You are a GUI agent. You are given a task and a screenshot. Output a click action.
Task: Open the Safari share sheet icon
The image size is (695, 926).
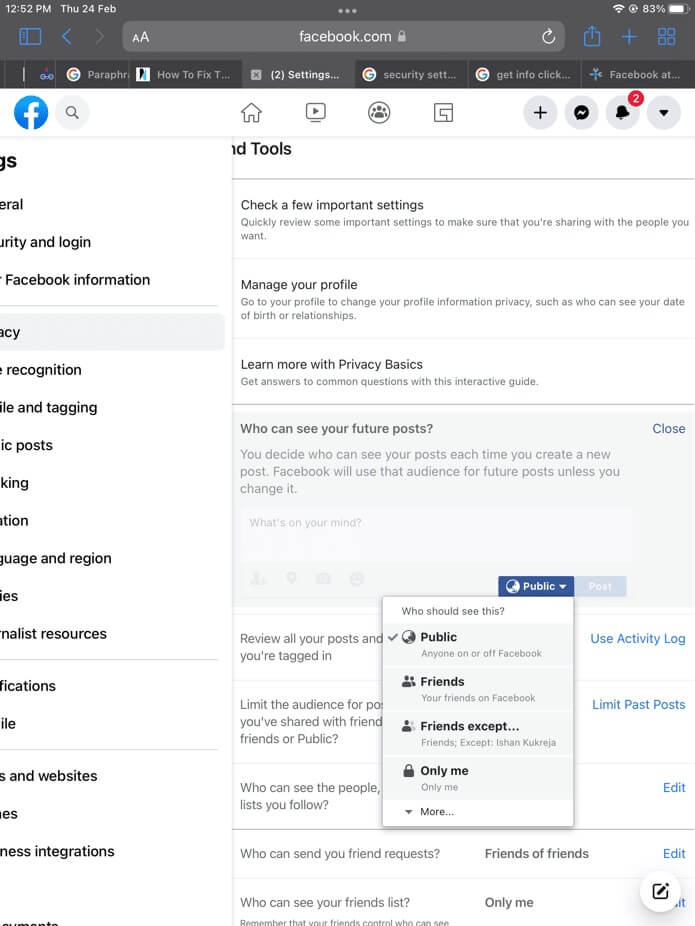click(x=592, y=37)
